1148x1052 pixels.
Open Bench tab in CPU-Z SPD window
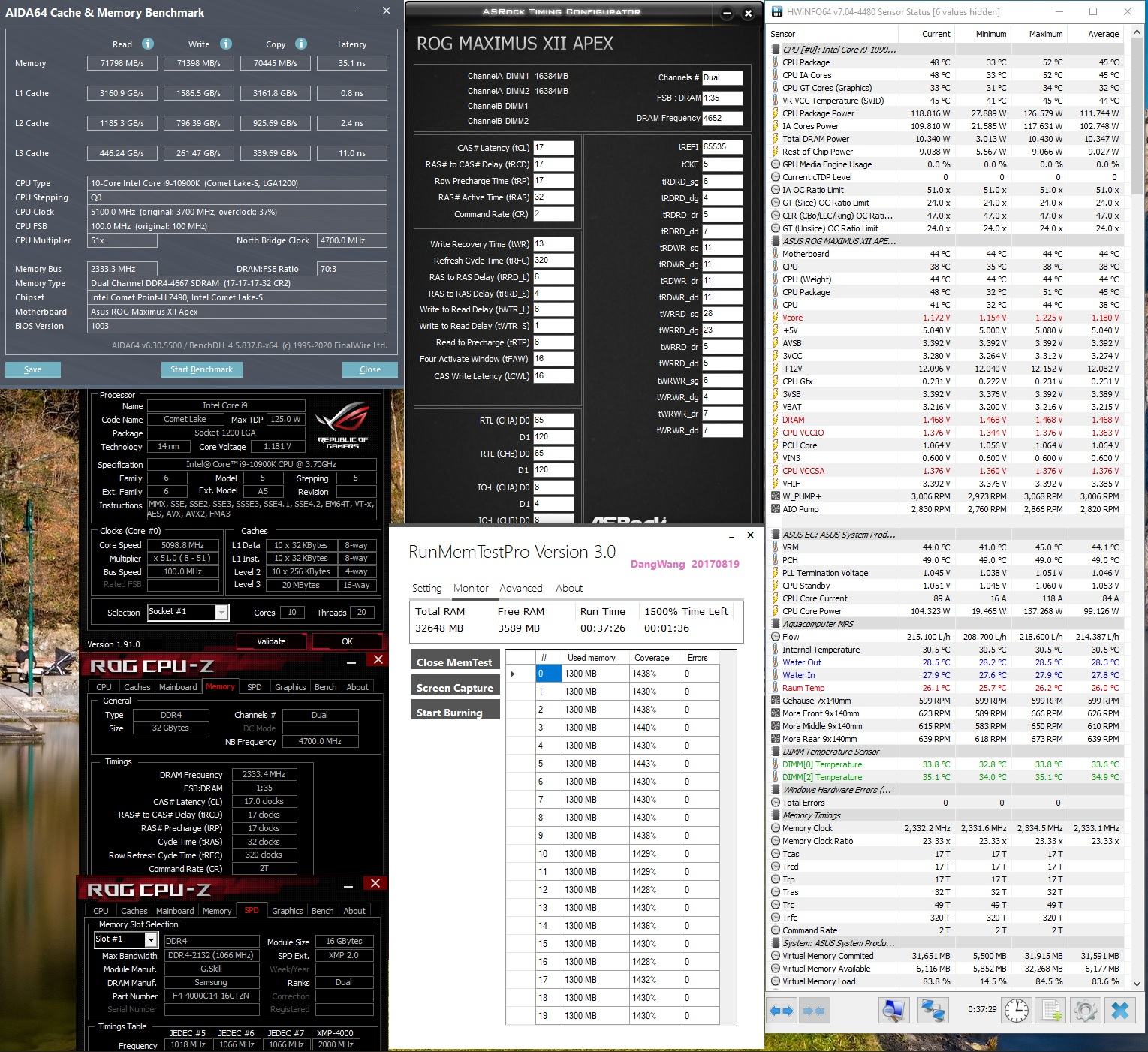(323, 911)
